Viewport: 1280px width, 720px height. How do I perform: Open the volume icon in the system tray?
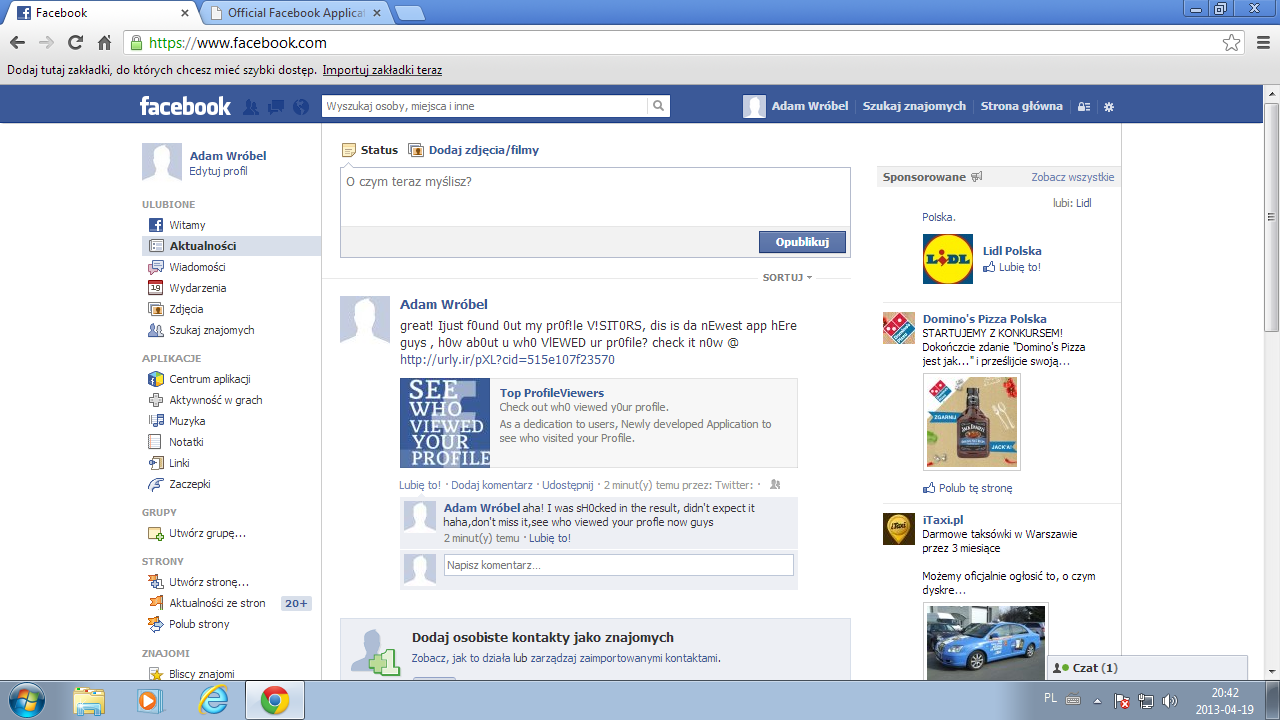coord(1170,701)
